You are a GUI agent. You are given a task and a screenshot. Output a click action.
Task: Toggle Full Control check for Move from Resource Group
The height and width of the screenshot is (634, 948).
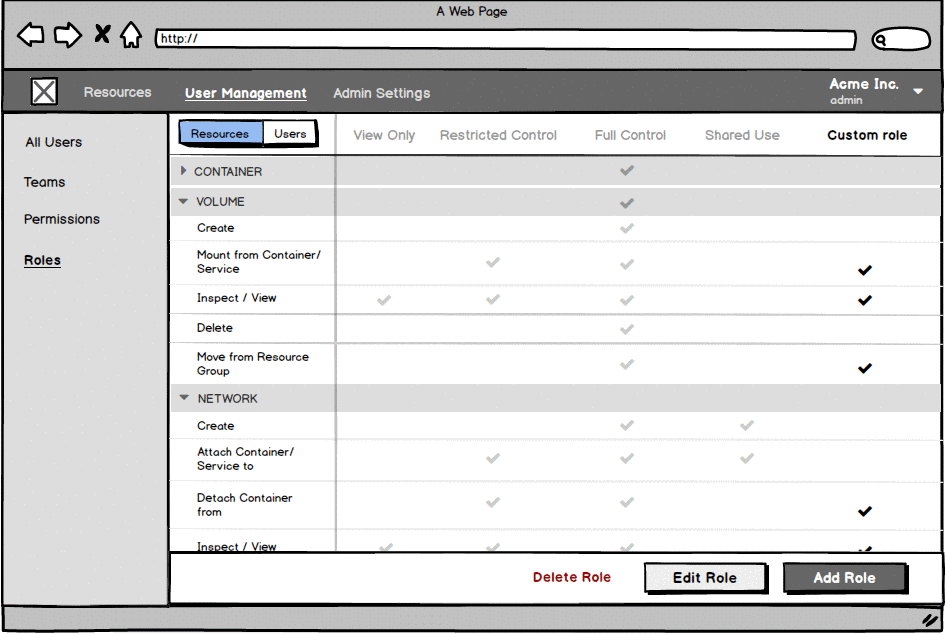(627, 364)
